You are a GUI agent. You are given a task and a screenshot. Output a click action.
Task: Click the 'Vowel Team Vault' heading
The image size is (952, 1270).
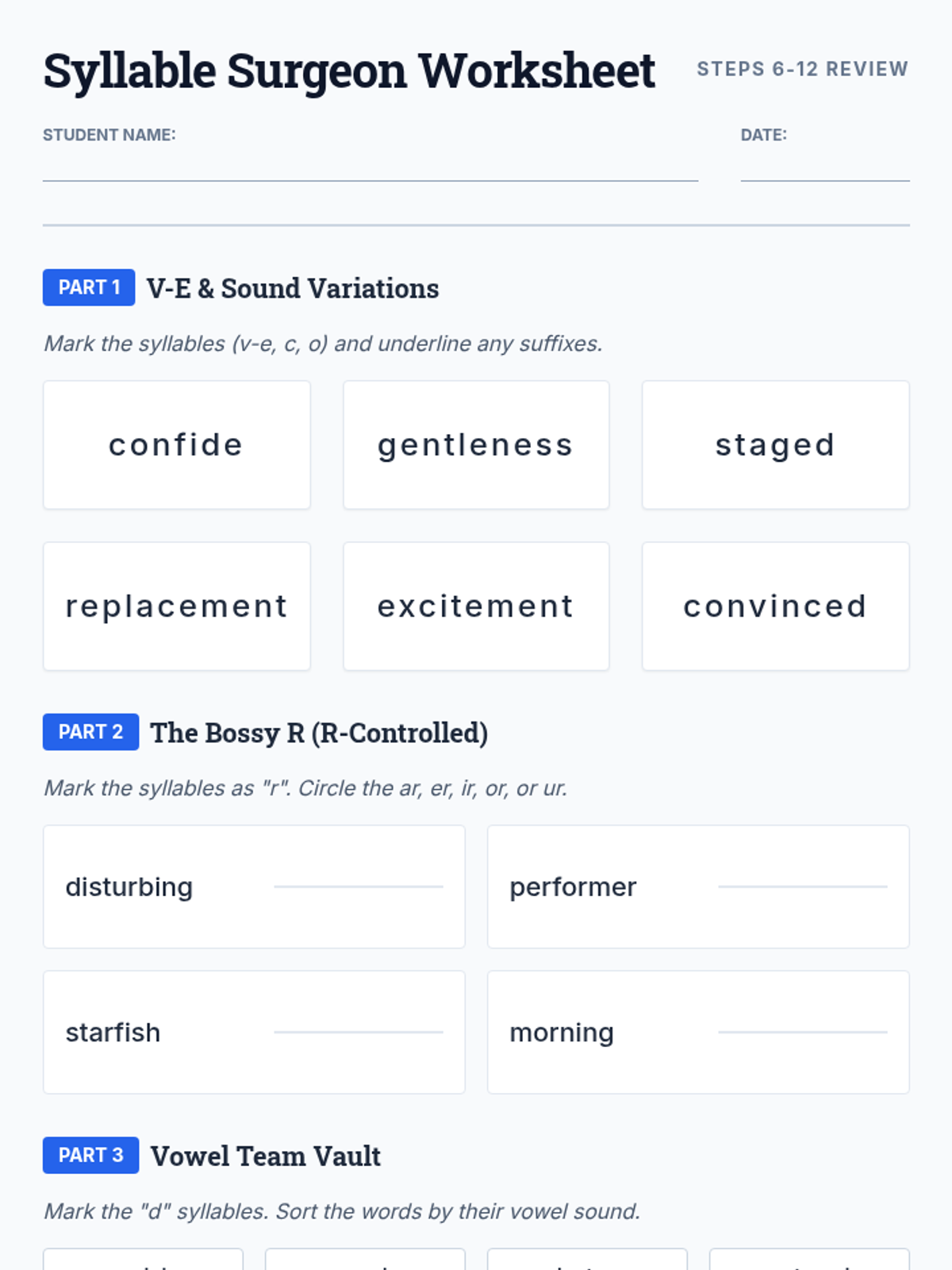pos(266,1156)
